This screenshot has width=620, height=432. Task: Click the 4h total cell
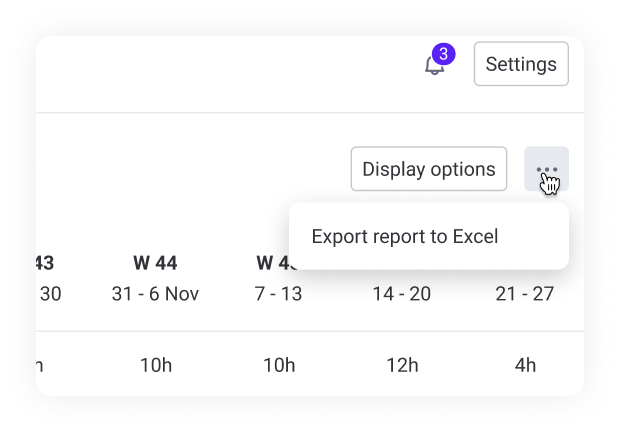[x=525, y=365]
